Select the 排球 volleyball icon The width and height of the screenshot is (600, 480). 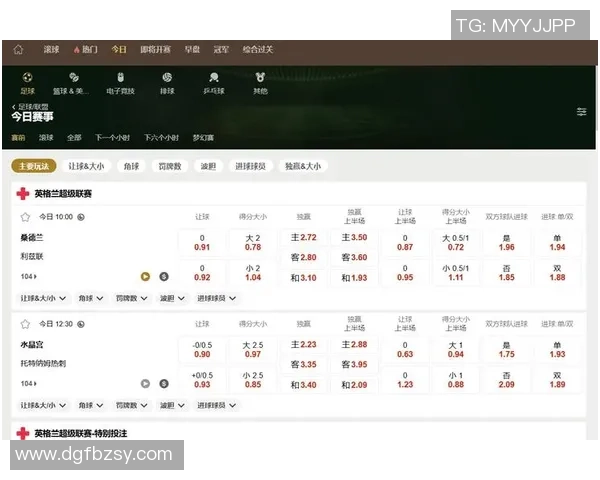(x=167, y=83)
